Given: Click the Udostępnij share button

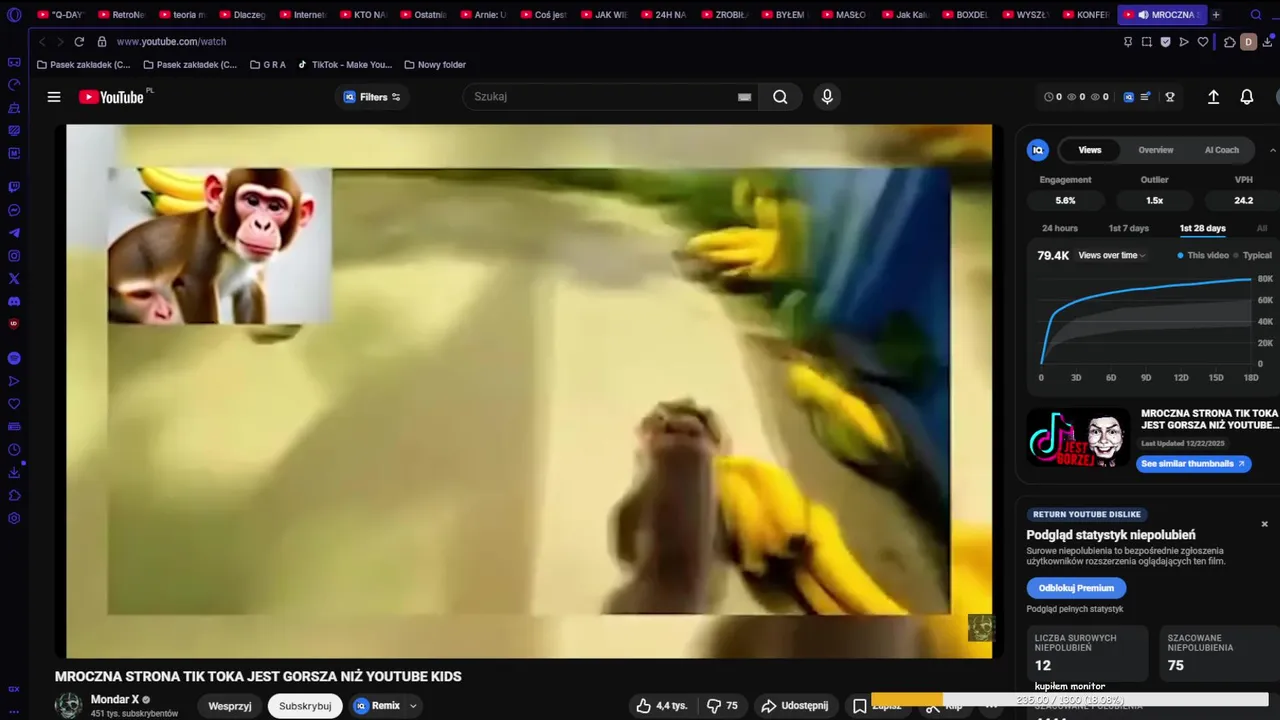Looking at the screenshot, I should click(795, 705).
